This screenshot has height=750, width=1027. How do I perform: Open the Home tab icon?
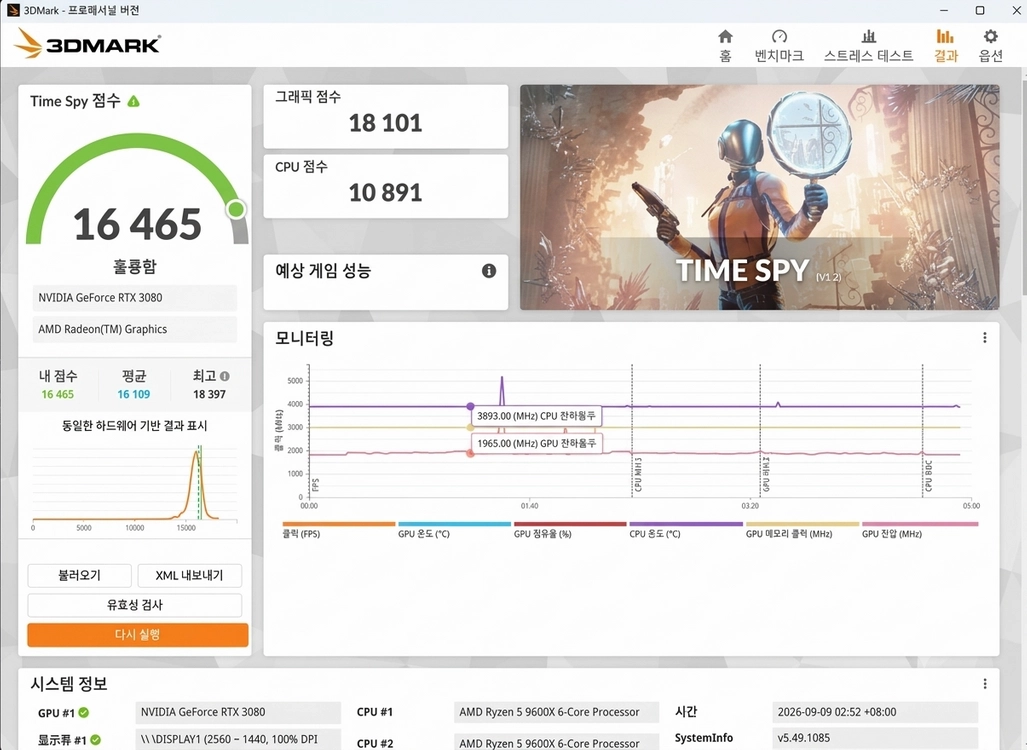725,36
